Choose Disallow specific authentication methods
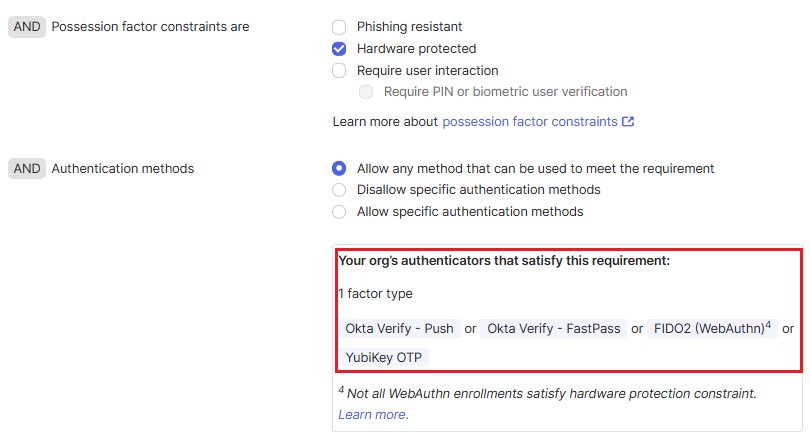810x437 pixels. click(339, 190)
